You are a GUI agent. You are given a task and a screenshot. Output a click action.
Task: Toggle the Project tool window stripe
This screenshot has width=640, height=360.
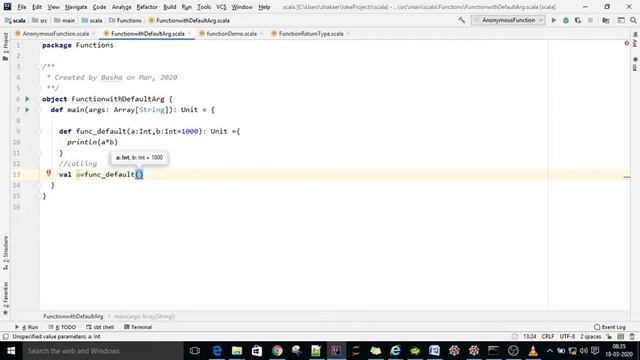(5, 47)
